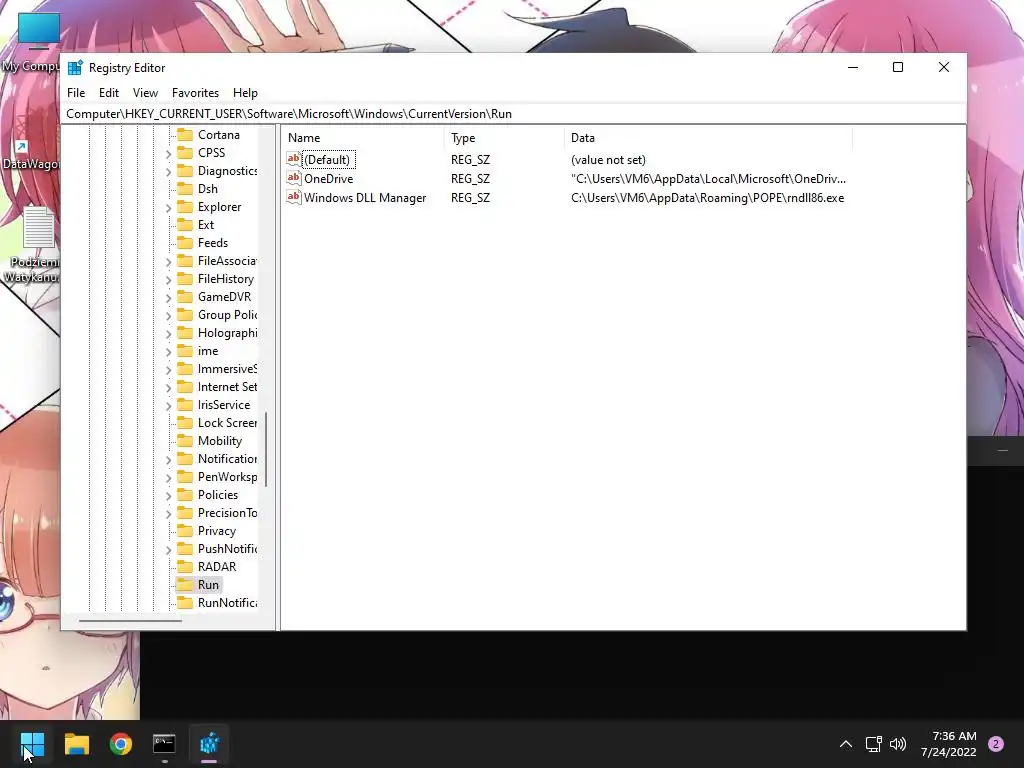Select the OneDrive value icon
The height and width of the screenshot is (768, 1024).
[x=294, y=178]
